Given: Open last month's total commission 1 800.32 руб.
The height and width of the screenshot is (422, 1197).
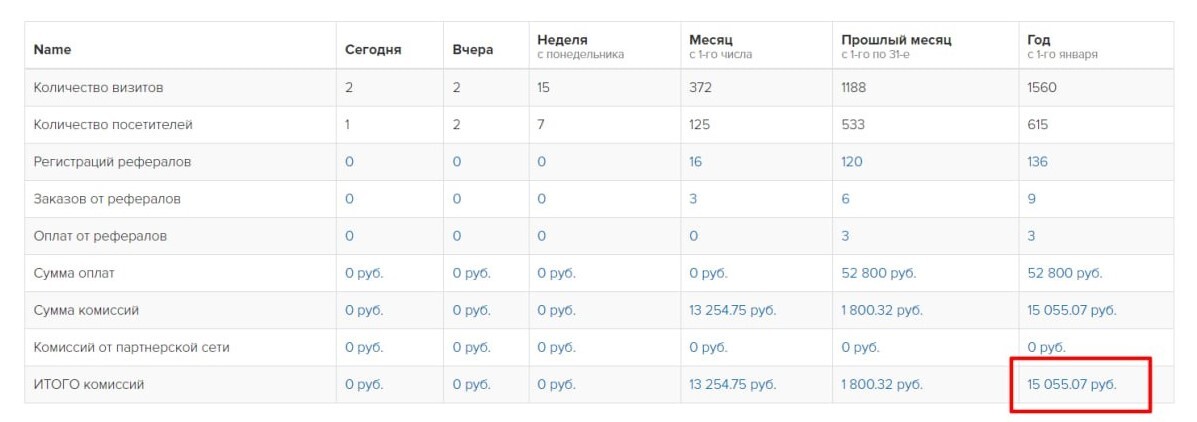Looking at the screenshot, I should point(882,385).
